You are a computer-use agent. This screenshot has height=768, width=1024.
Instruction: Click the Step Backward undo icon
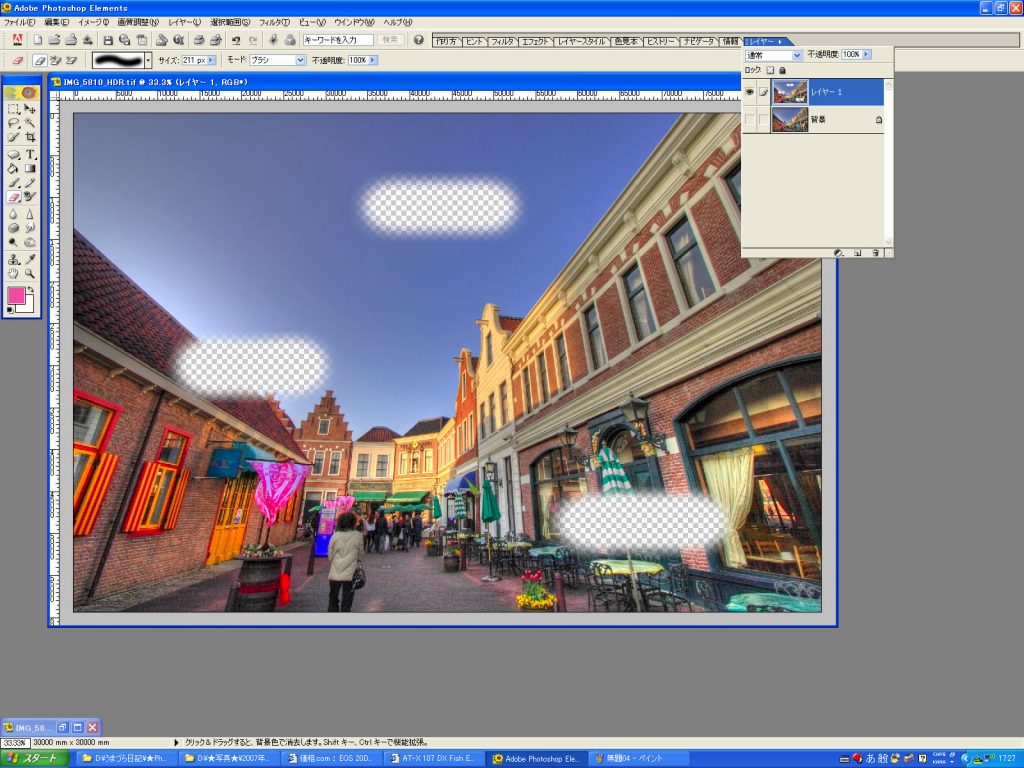(236, 40)
